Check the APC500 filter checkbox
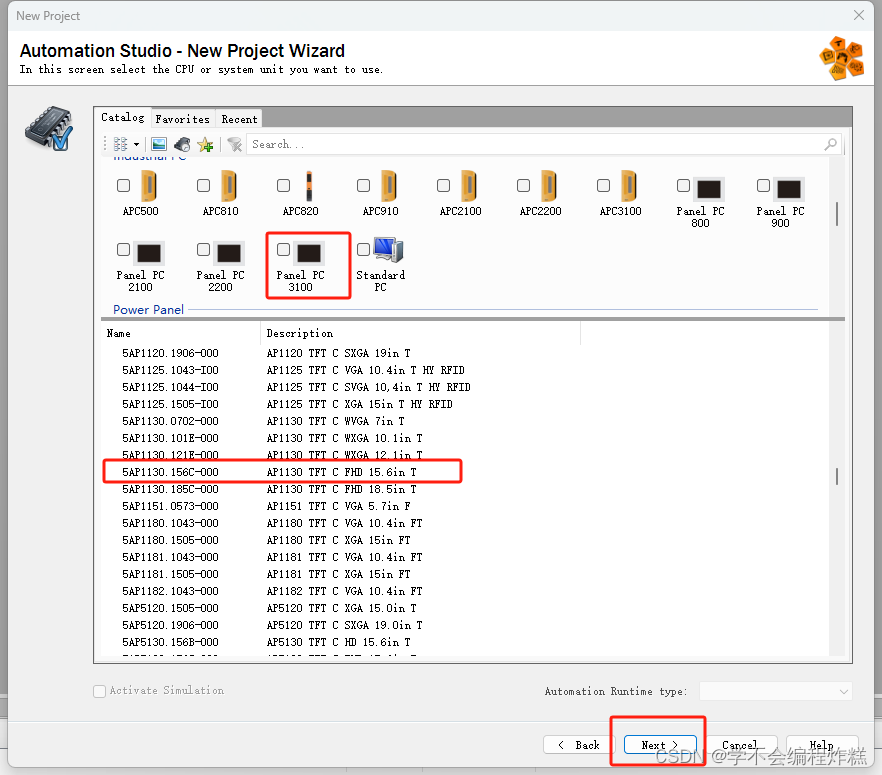Screen dimensions: 882x775 [123, 185]
